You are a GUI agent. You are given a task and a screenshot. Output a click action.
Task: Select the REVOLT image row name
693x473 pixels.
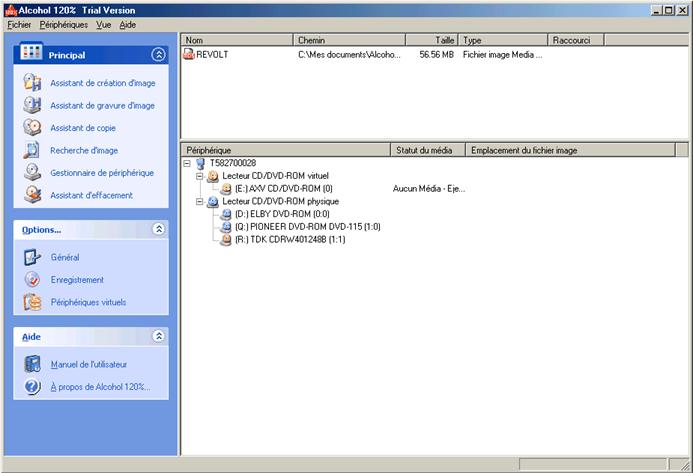(212, 55)
